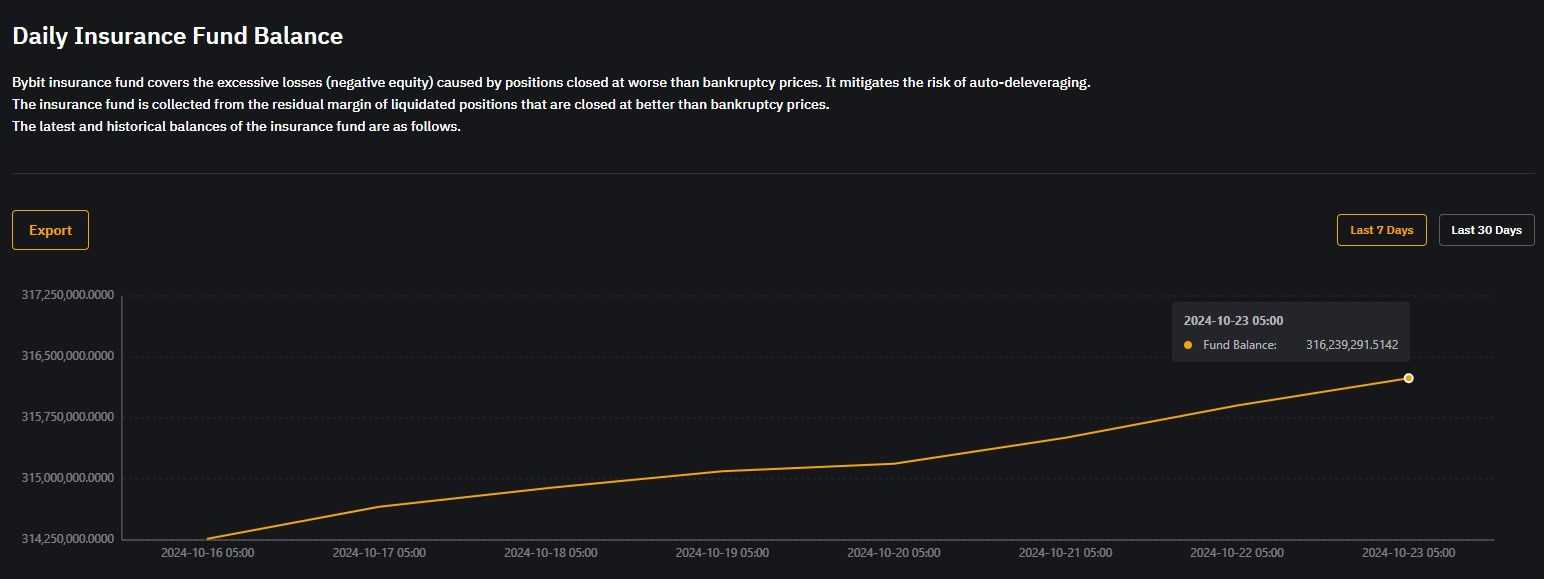Click the 317,250,000.0000 y-axis label
The width and height of the screenshot is (1544, 579).
[x=68, y=295]
